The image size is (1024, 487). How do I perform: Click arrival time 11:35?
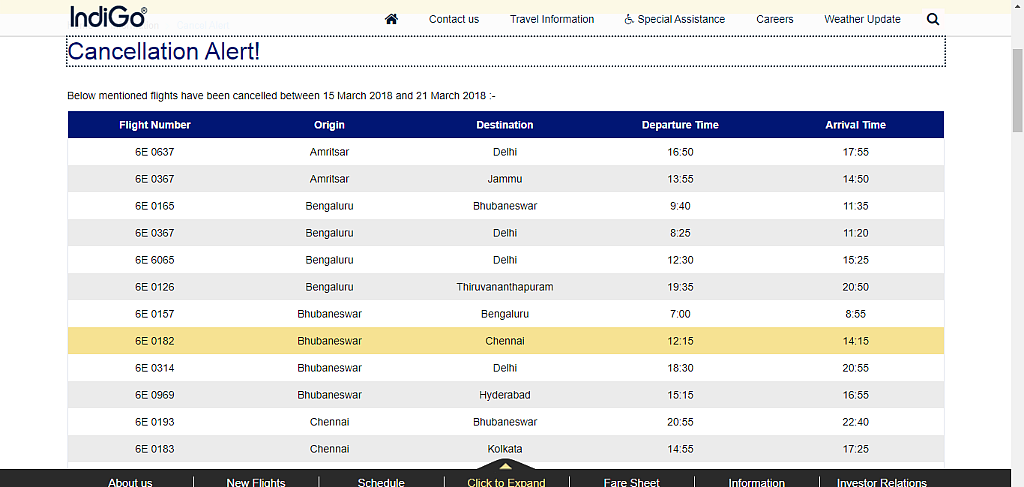tap(856, 206)
